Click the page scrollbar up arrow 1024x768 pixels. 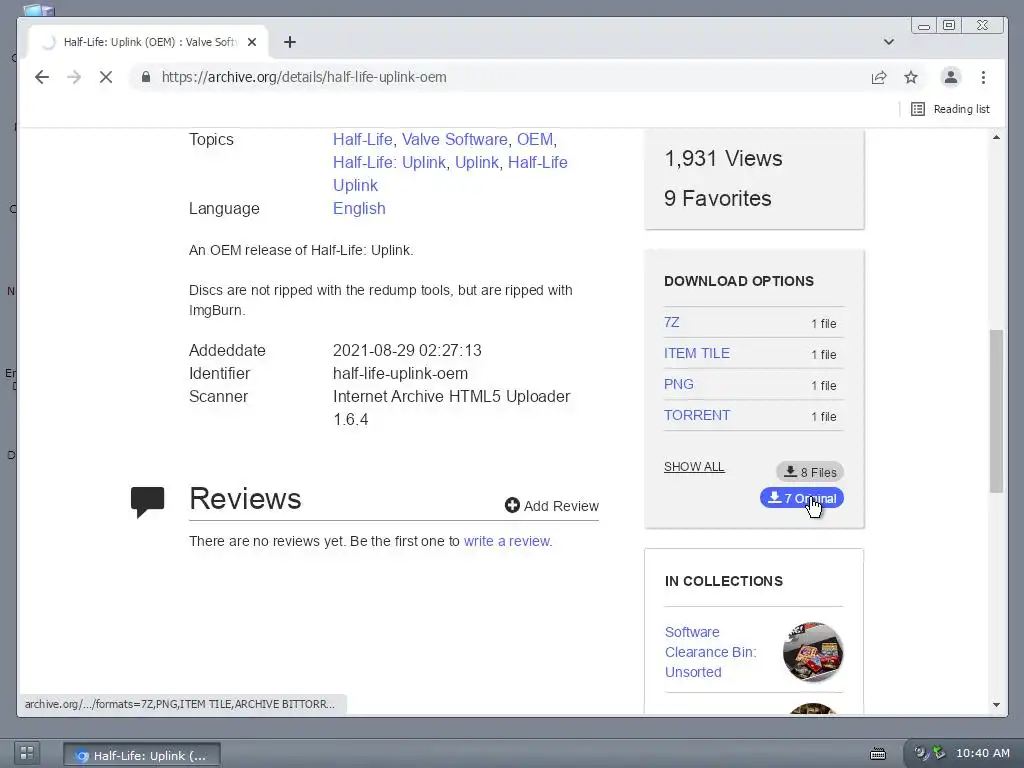[x=996, y=137]
